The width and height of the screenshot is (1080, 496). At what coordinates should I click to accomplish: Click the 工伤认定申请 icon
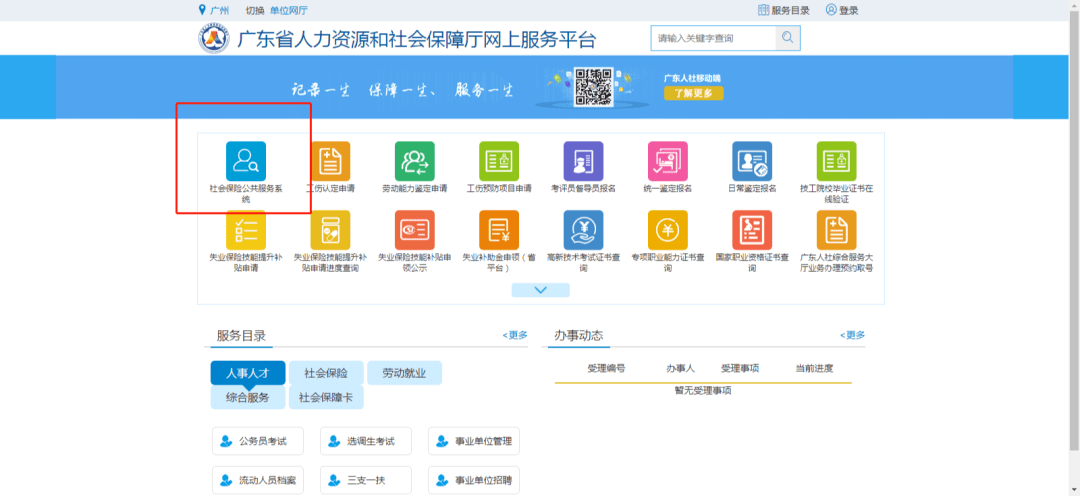click(x=330, y=162)
